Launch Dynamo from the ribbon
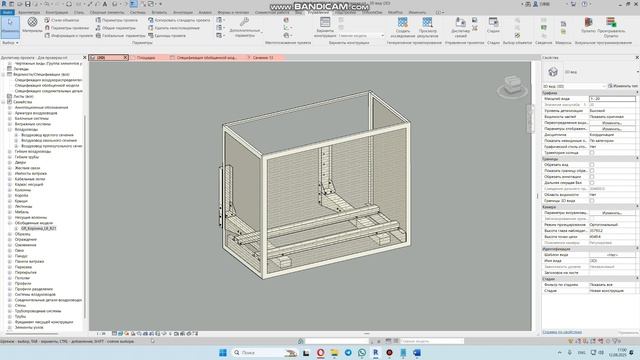The width and height of the screenshot is (640, 360). click(588, 25)
